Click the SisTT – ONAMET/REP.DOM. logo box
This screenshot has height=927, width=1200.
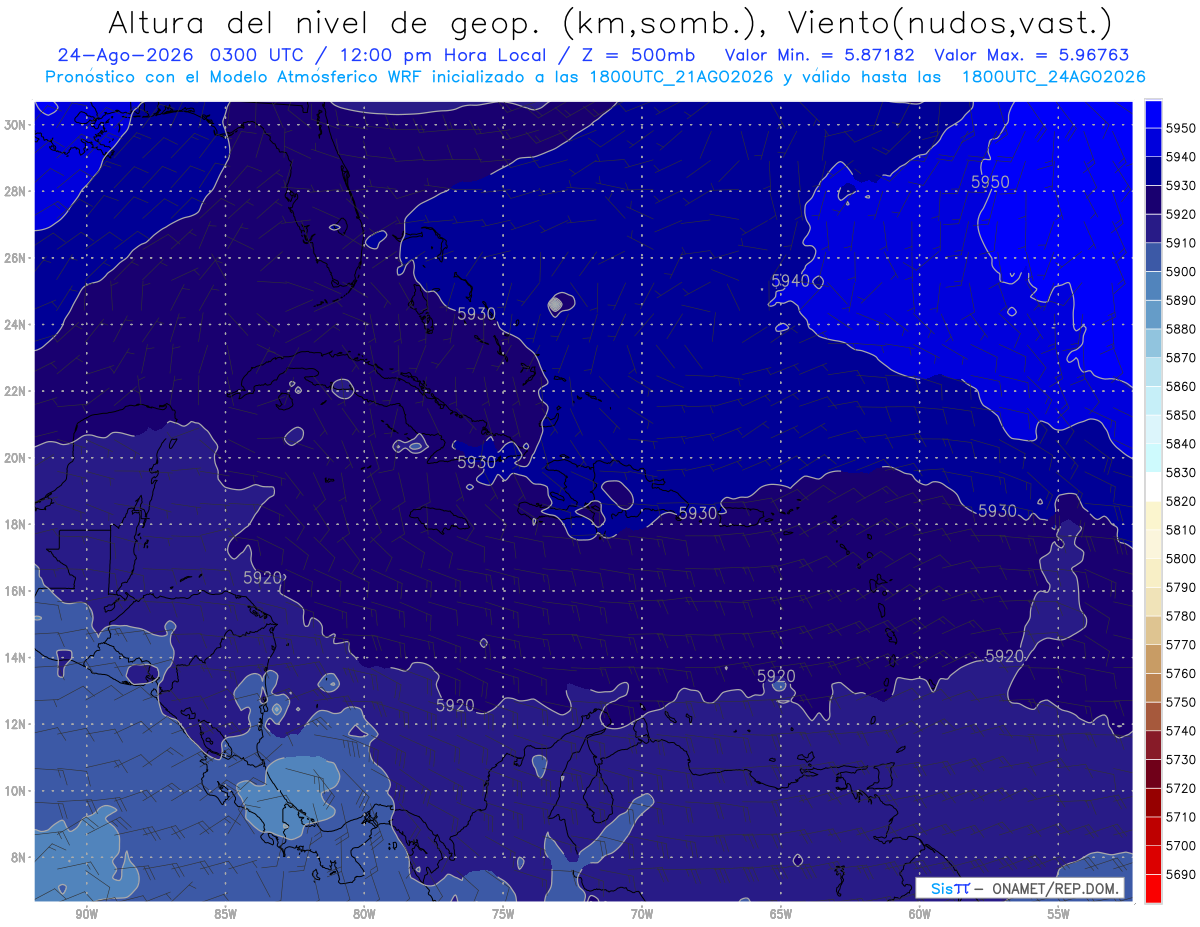point(1019,889)
